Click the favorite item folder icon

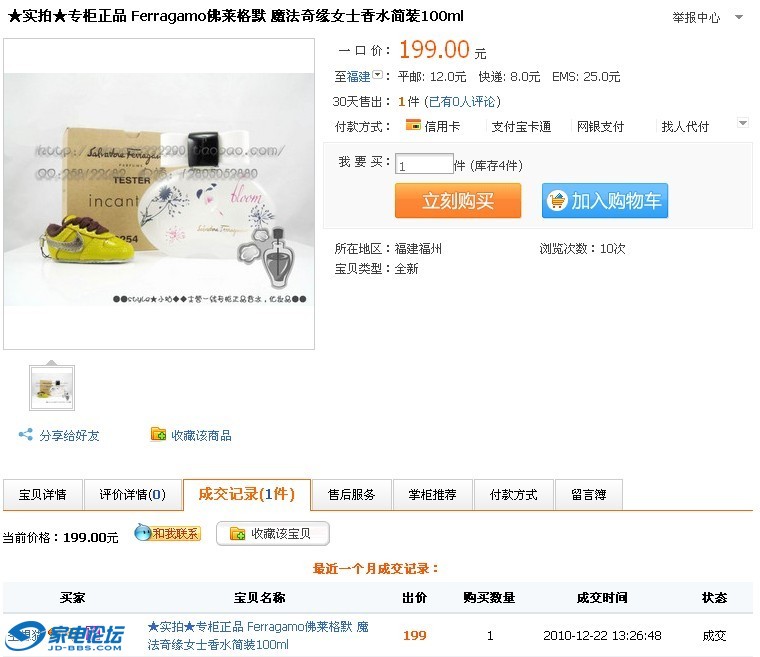coord(158,434)
